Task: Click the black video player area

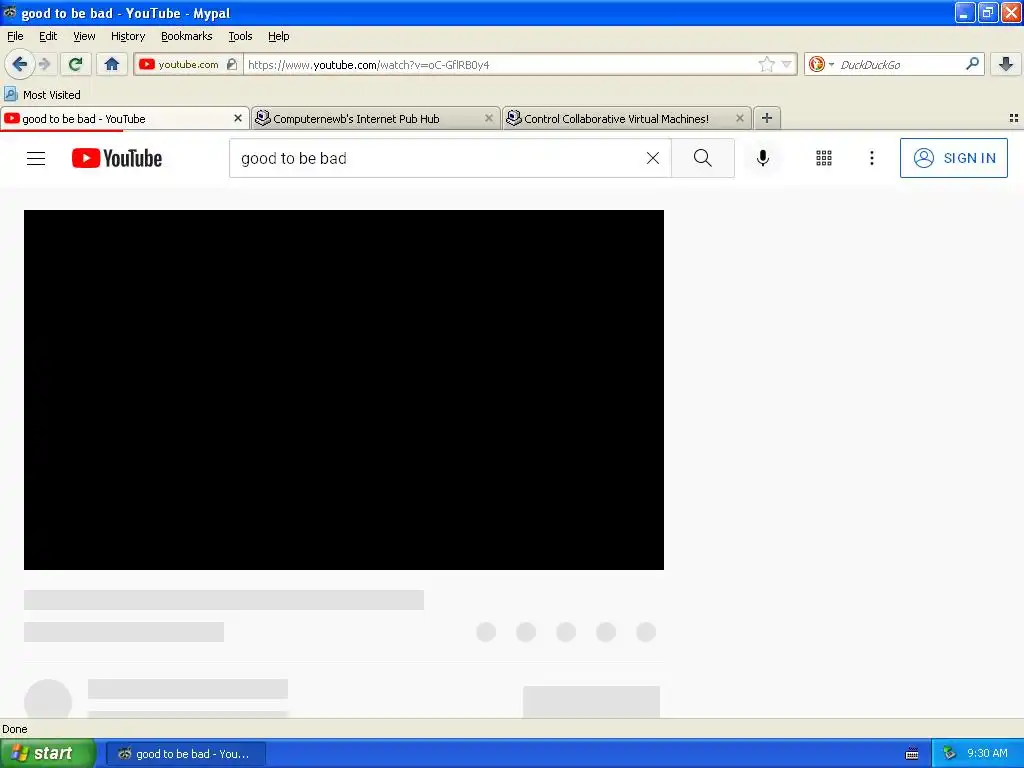Action: click(344, 390)
